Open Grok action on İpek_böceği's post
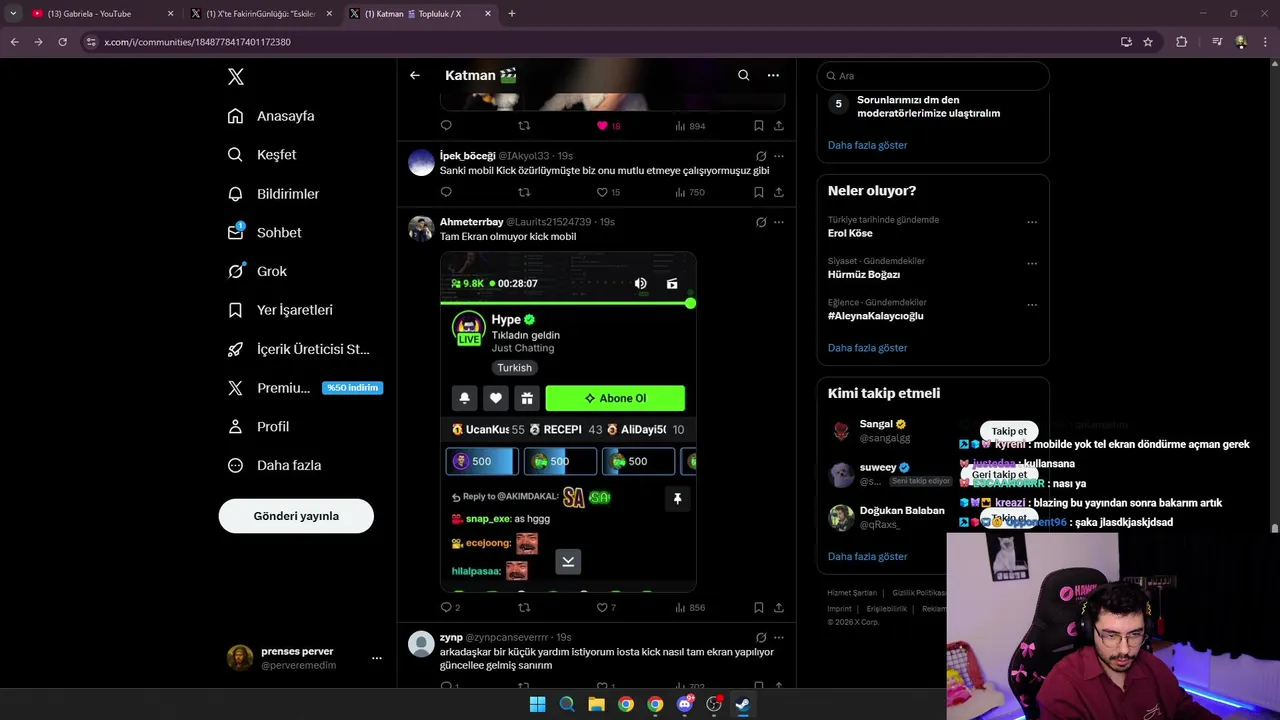Viewport: 1280px width, 720px height. 761,156
